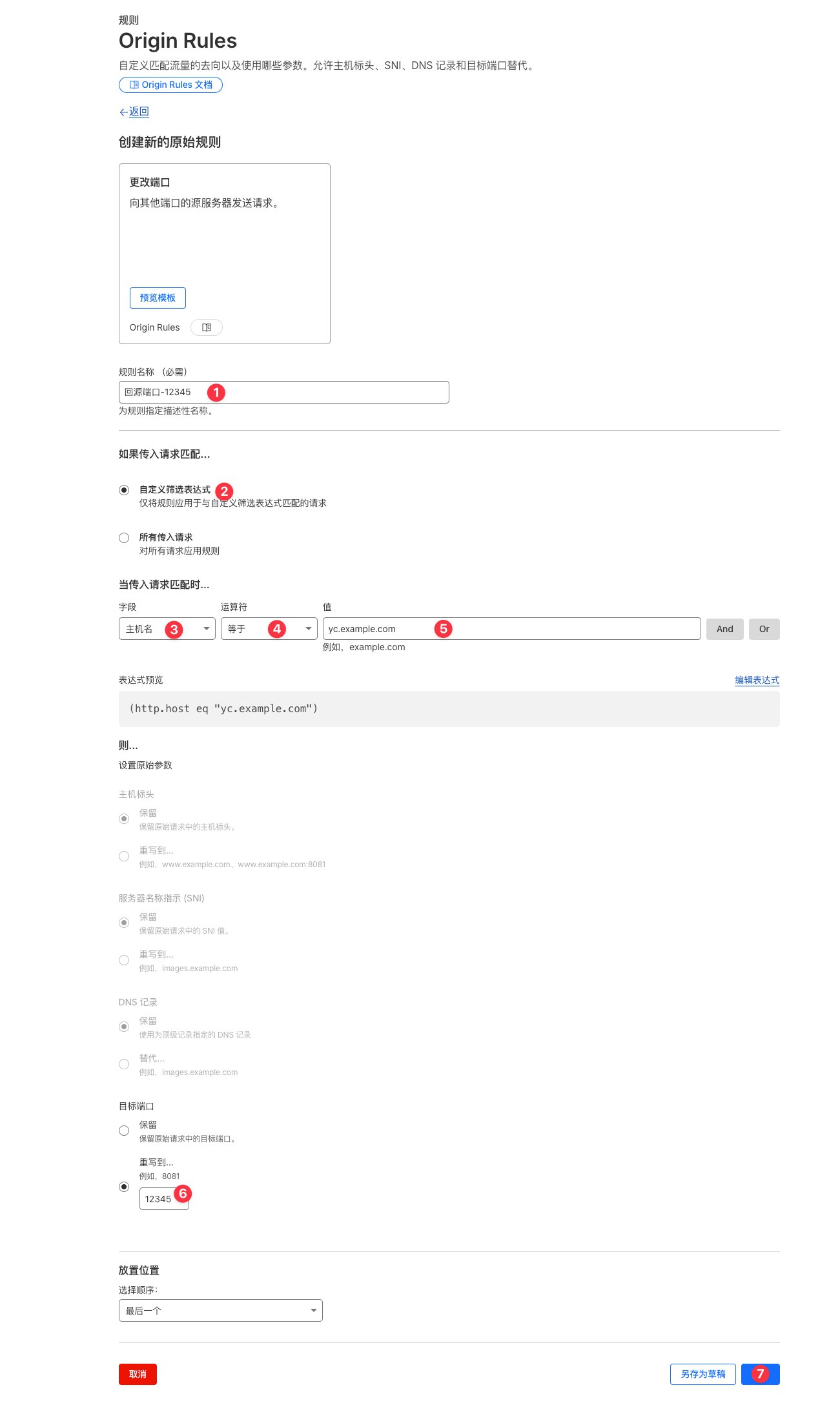The image size is (840, 1405).
Task: Select the 自定义筛选表达式 radio button
Action: (x=124, y=490)
